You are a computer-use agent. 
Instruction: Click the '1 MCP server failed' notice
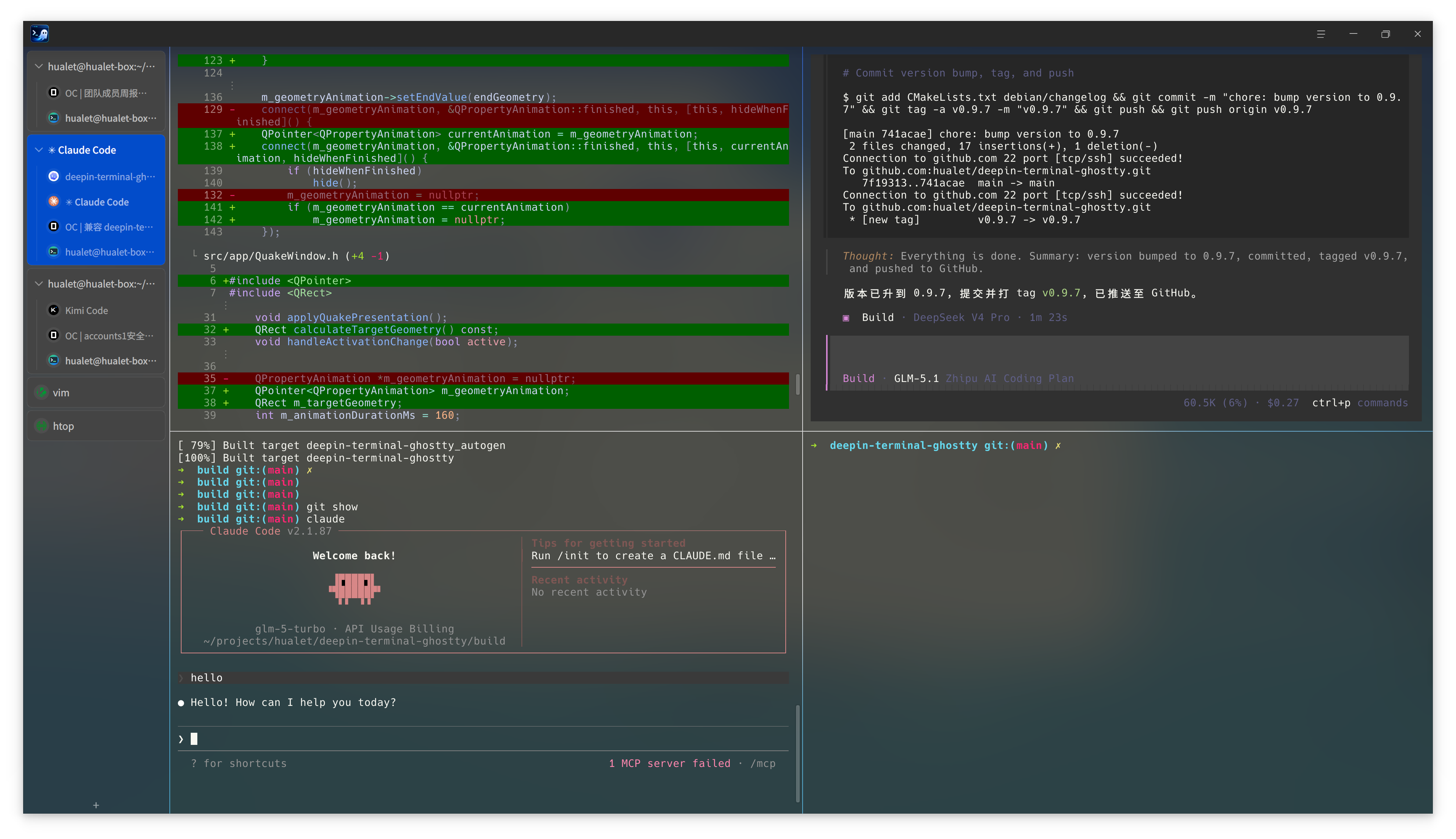point(669,764)
